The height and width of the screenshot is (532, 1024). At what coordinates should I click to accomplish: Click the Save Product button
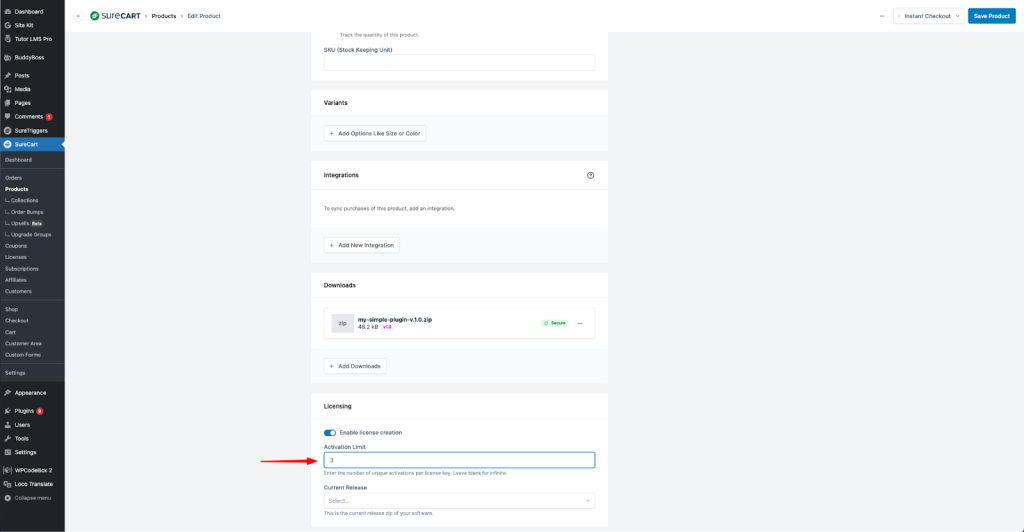(991, 16)
